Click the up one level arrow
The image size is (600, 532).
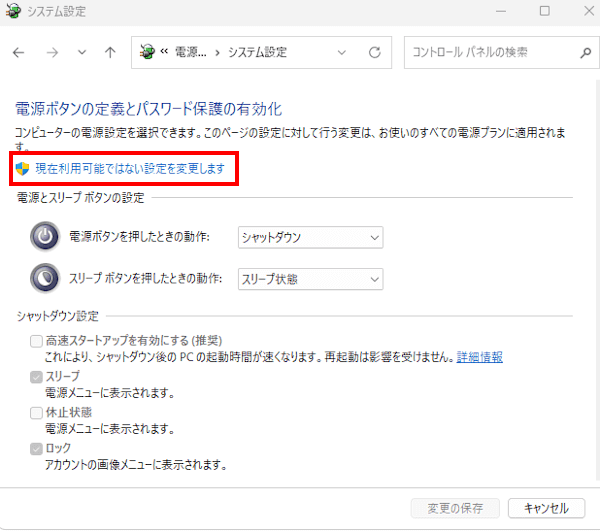[x=110, y=52]
